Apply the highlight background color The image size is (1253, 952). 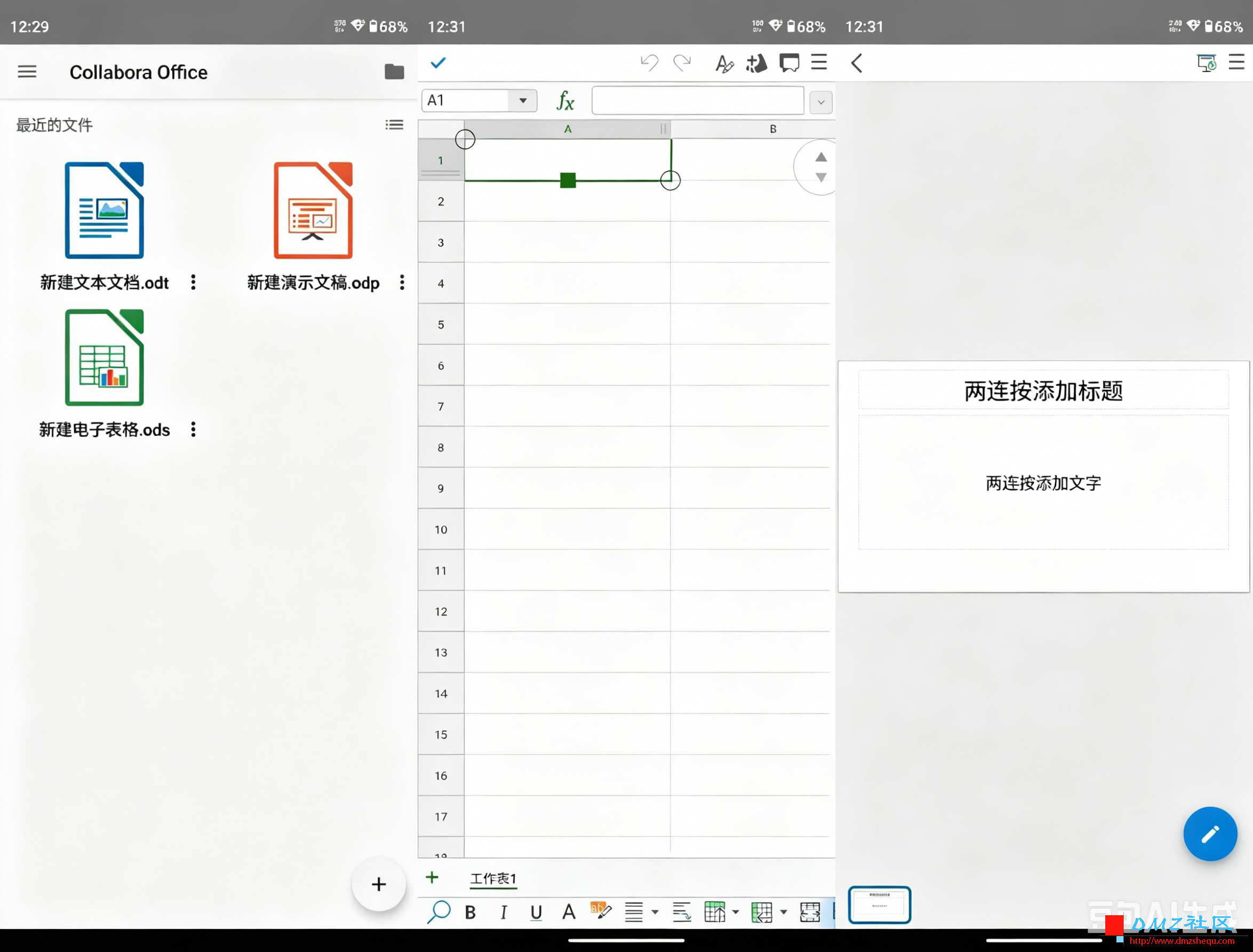tap(601, 911)
